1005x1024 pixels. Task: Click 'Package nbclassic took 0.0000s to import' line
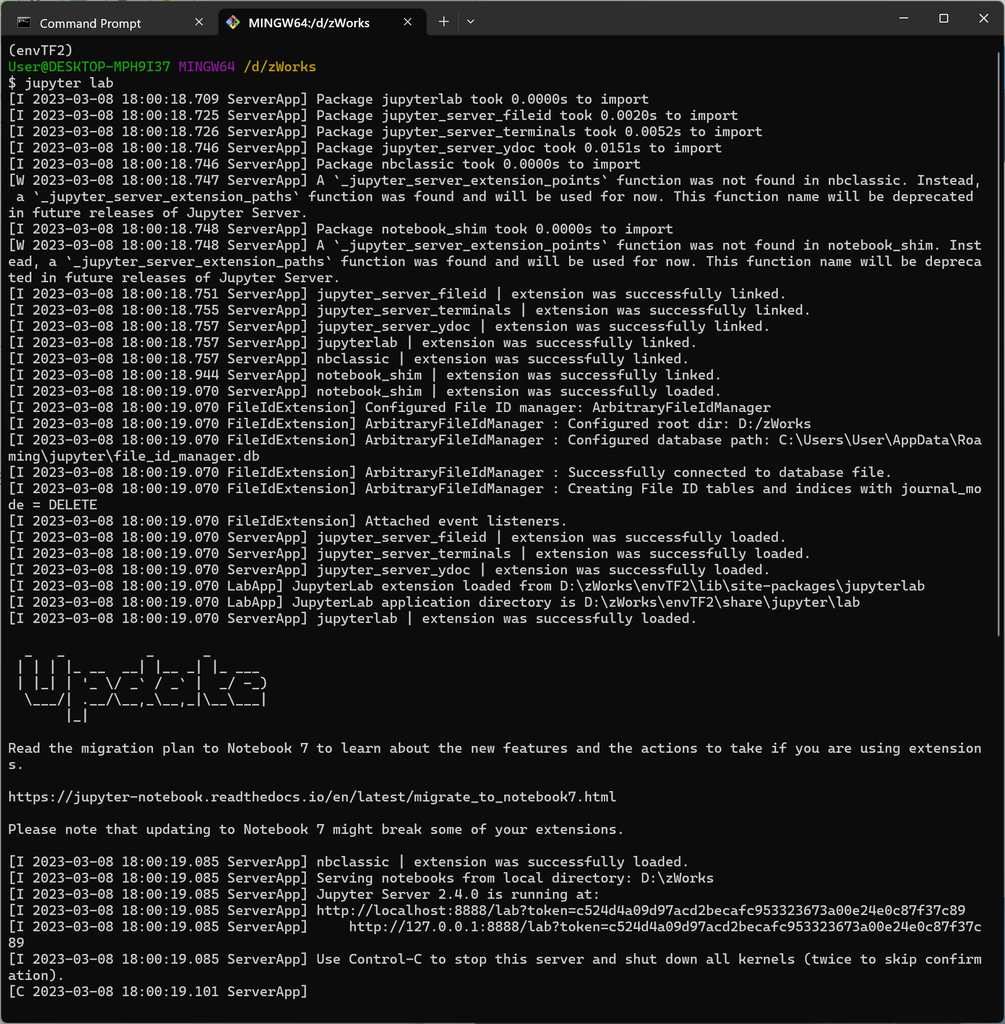click(x=324, y=164)
